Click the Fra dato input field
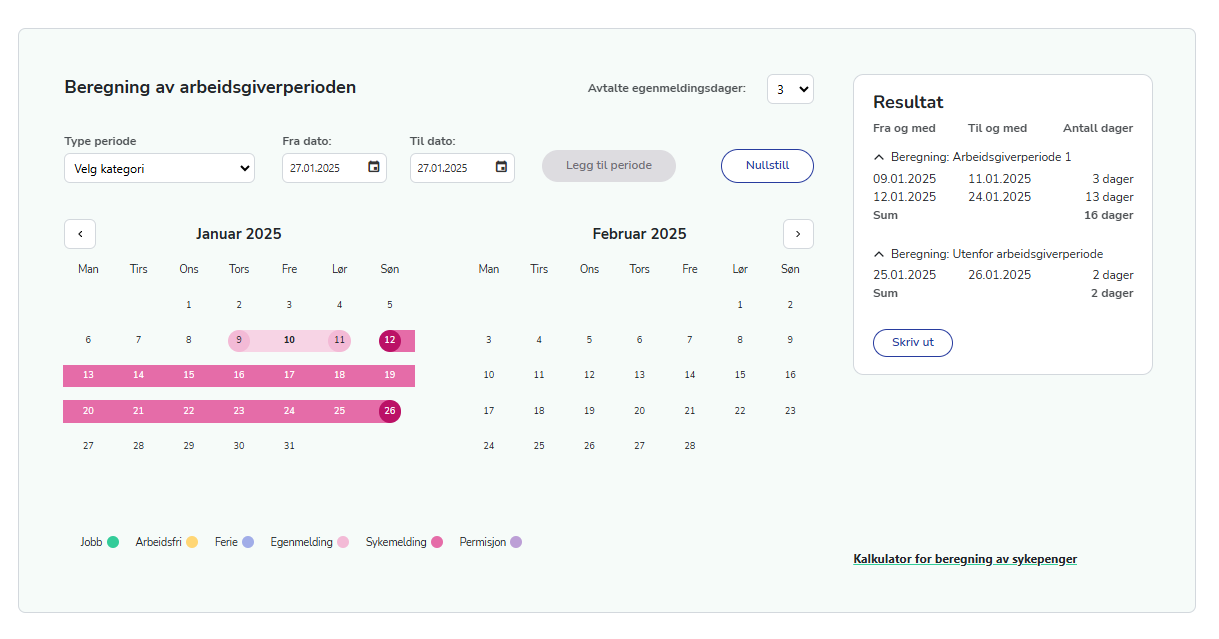This screenshot has height=639, width=1219. tap(322, 168)
